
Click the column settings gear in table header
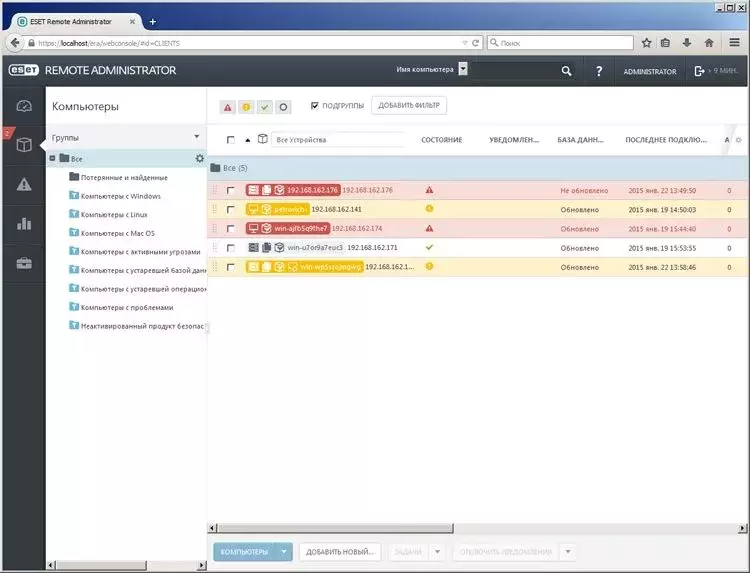click(739, 140)
